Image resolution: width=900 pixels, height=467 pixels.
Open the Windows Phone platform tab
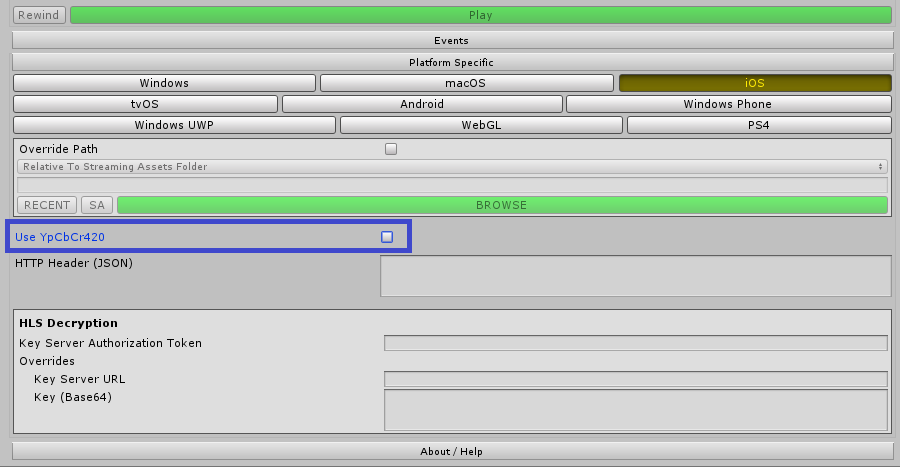tap(728, 104)
